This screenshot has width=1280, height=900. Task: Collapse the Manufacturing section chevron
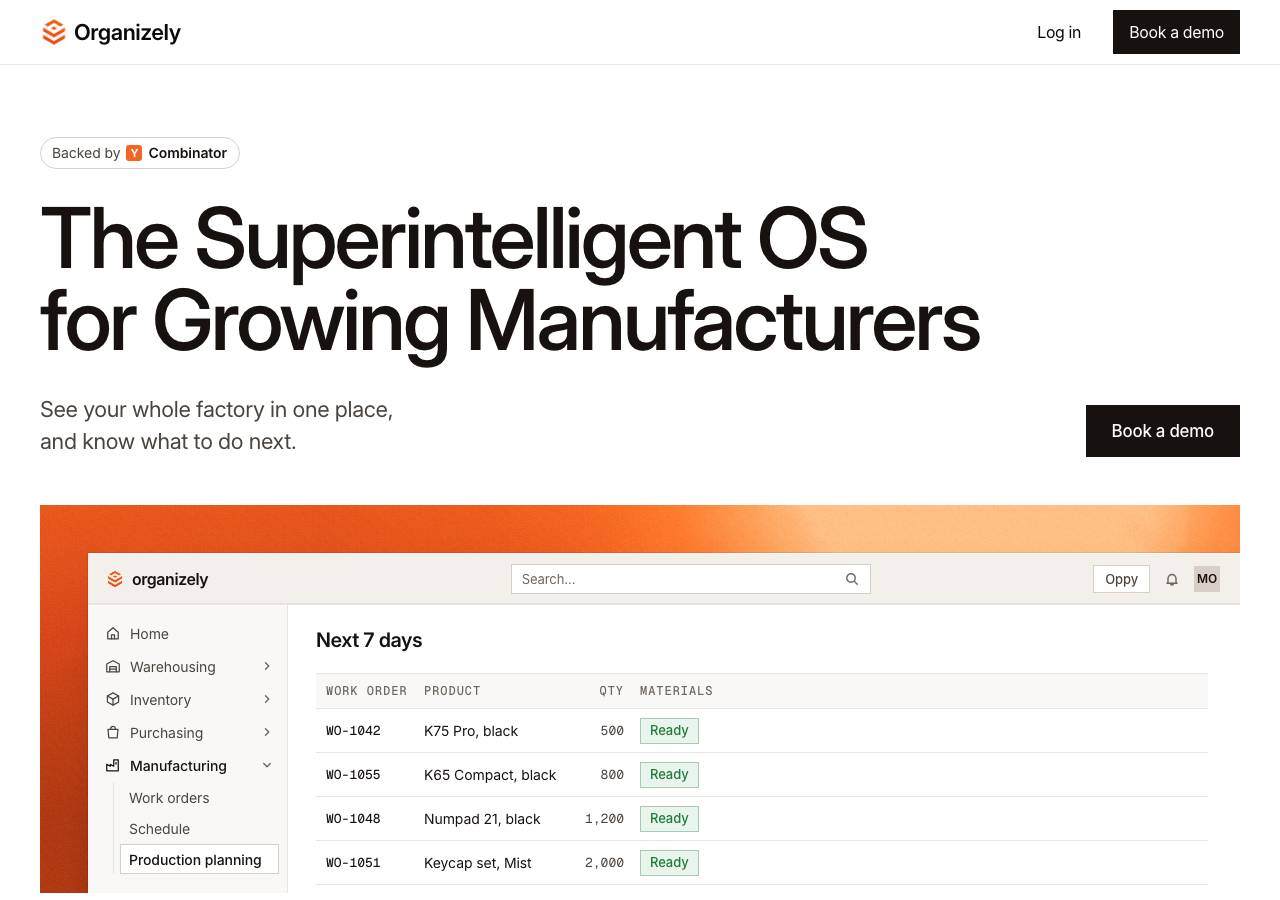(267, 765)
